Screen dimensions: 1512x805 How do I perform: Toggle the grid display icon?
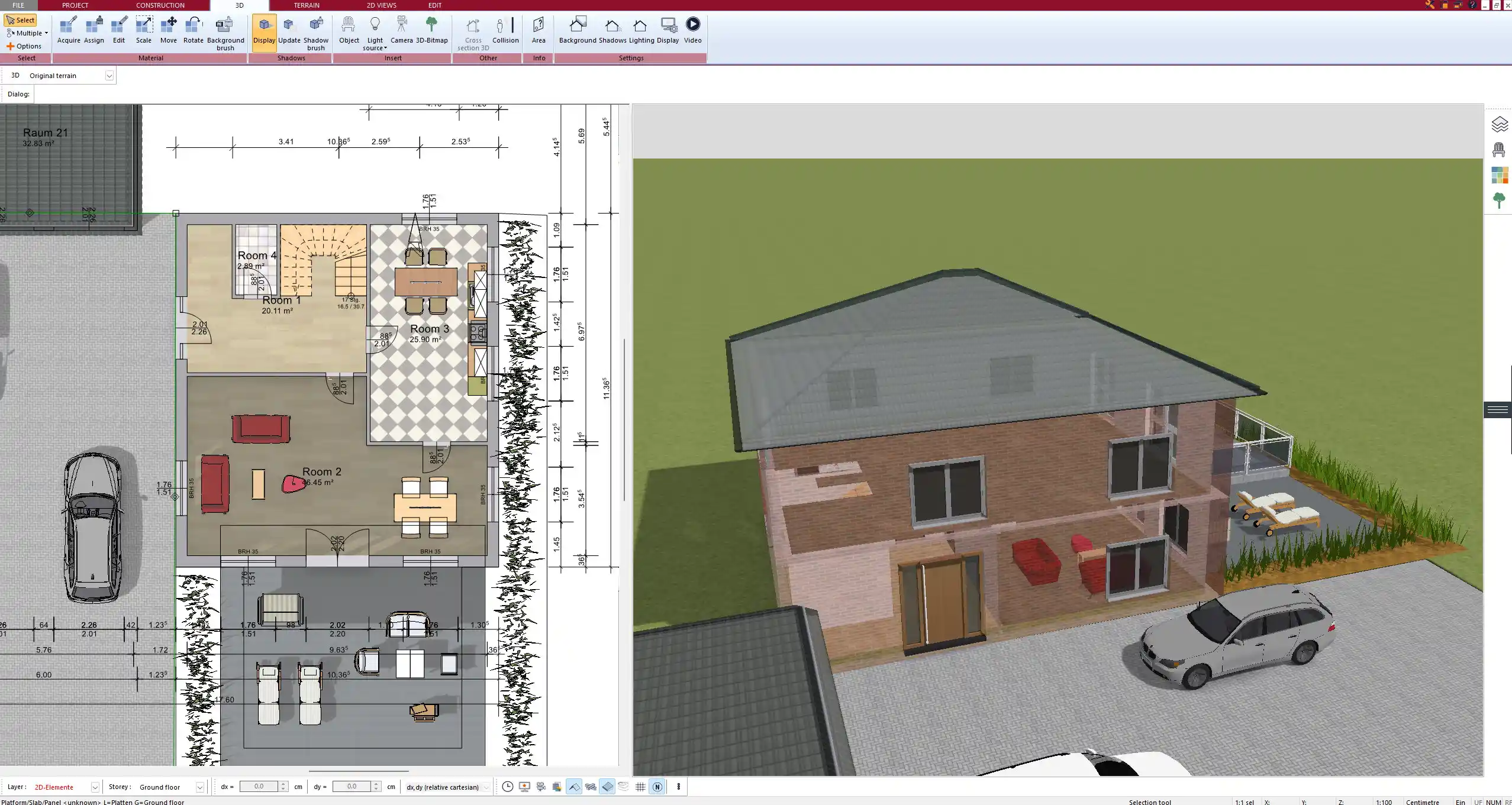tap(640, 787)
